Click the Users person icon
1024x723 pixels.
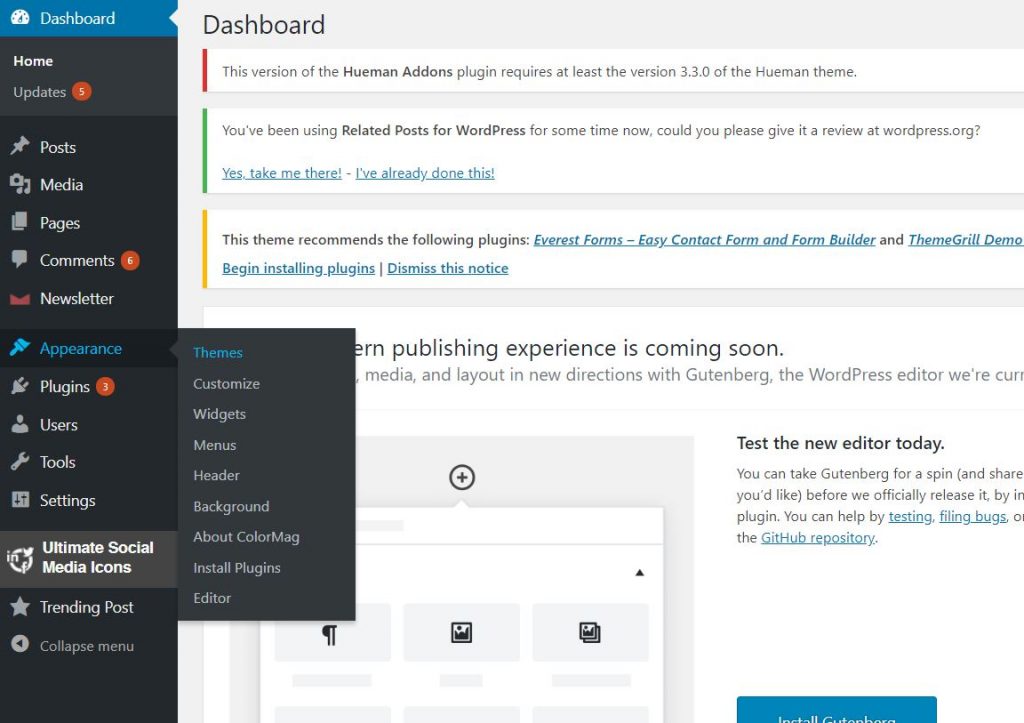pyautogui.click(x=20, y=424)
